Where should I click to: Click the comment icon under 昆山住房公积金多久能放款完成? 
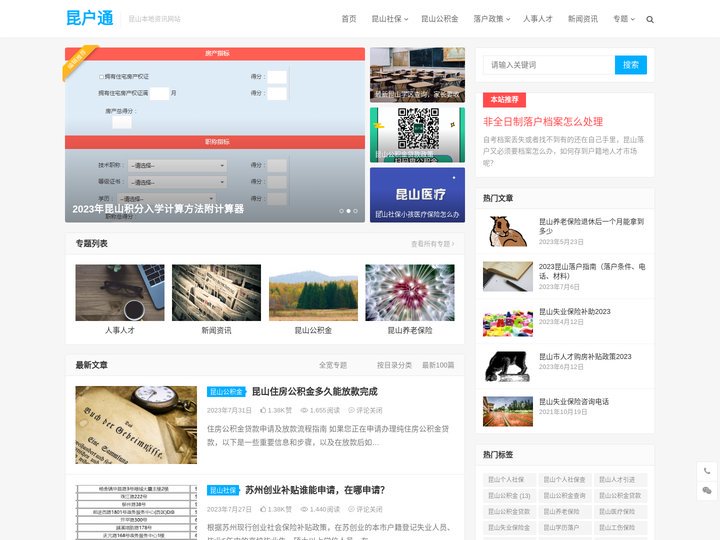pos(351,410)
